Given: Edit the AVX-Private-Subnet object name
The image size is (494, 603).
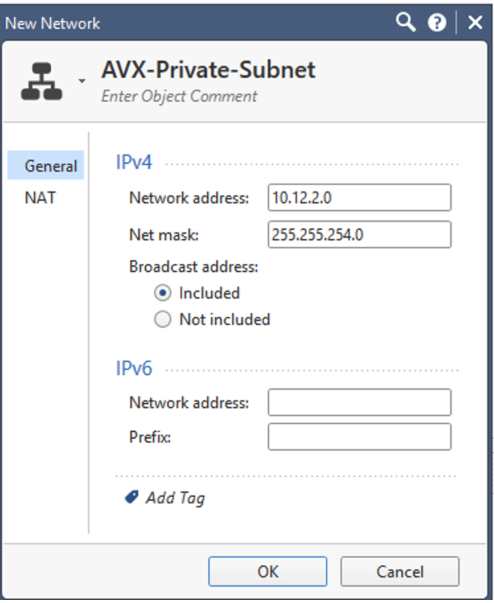Looking at the screenshot, I should (208, 70).
